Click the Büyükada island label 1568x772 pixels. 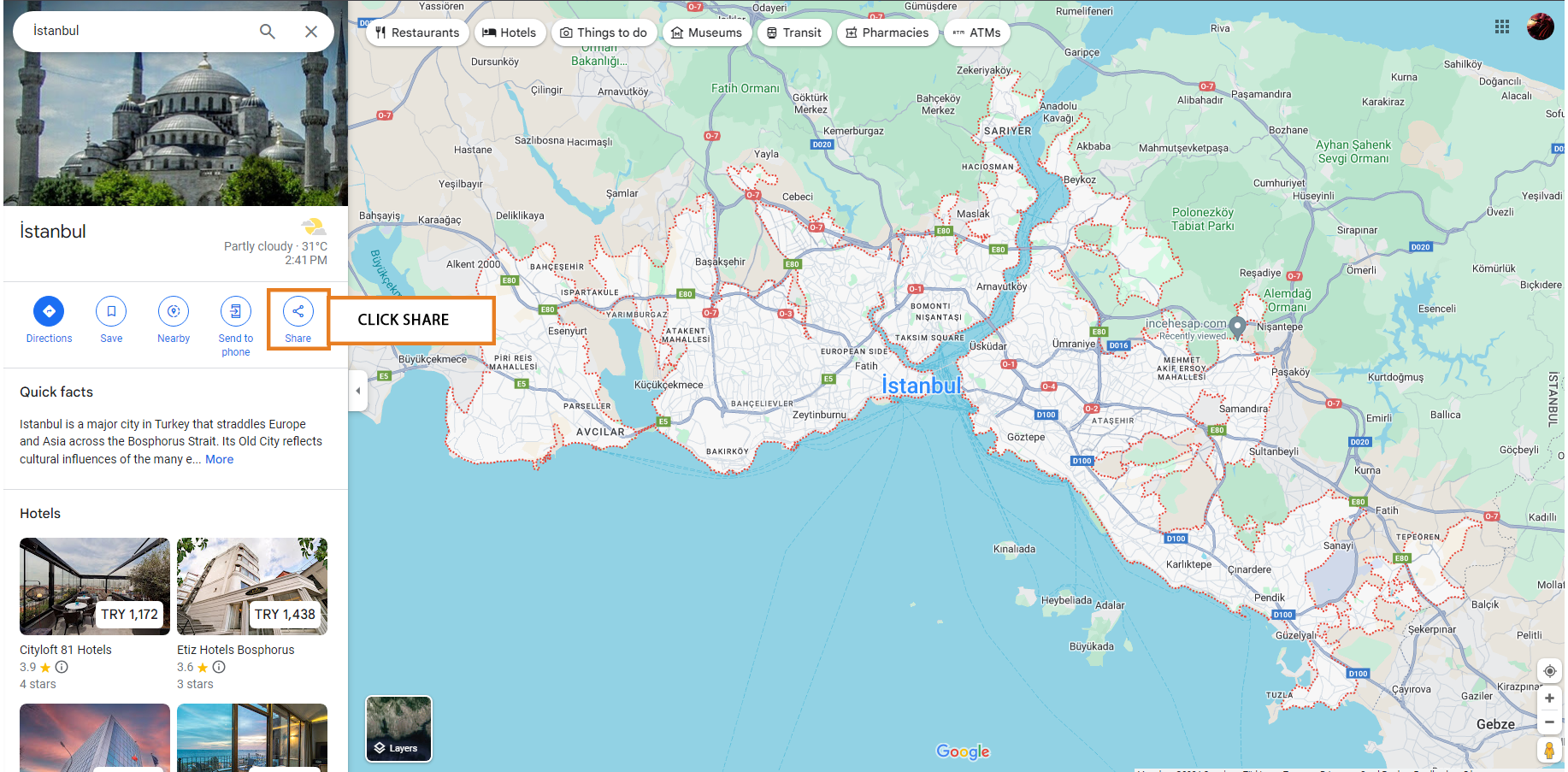click(x=1092, y=646)
